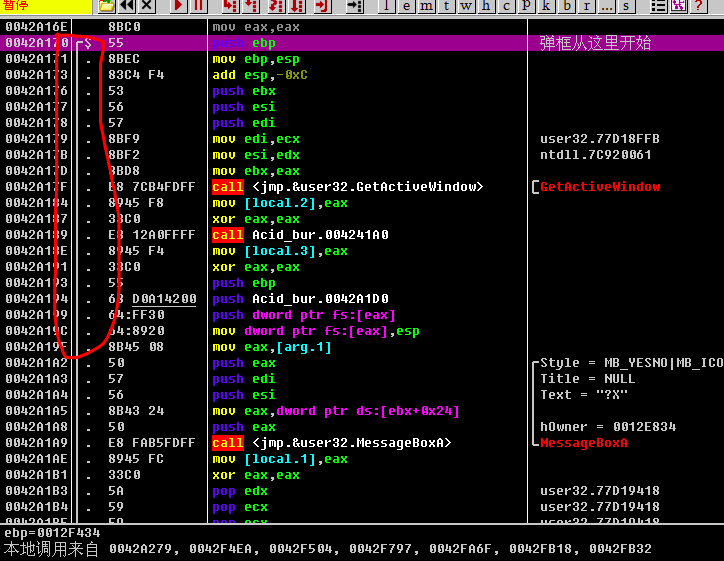Click the red MessageBoxA comment
Screen dimensions: 724x561
pyautogui.click(x=584, y=443)
